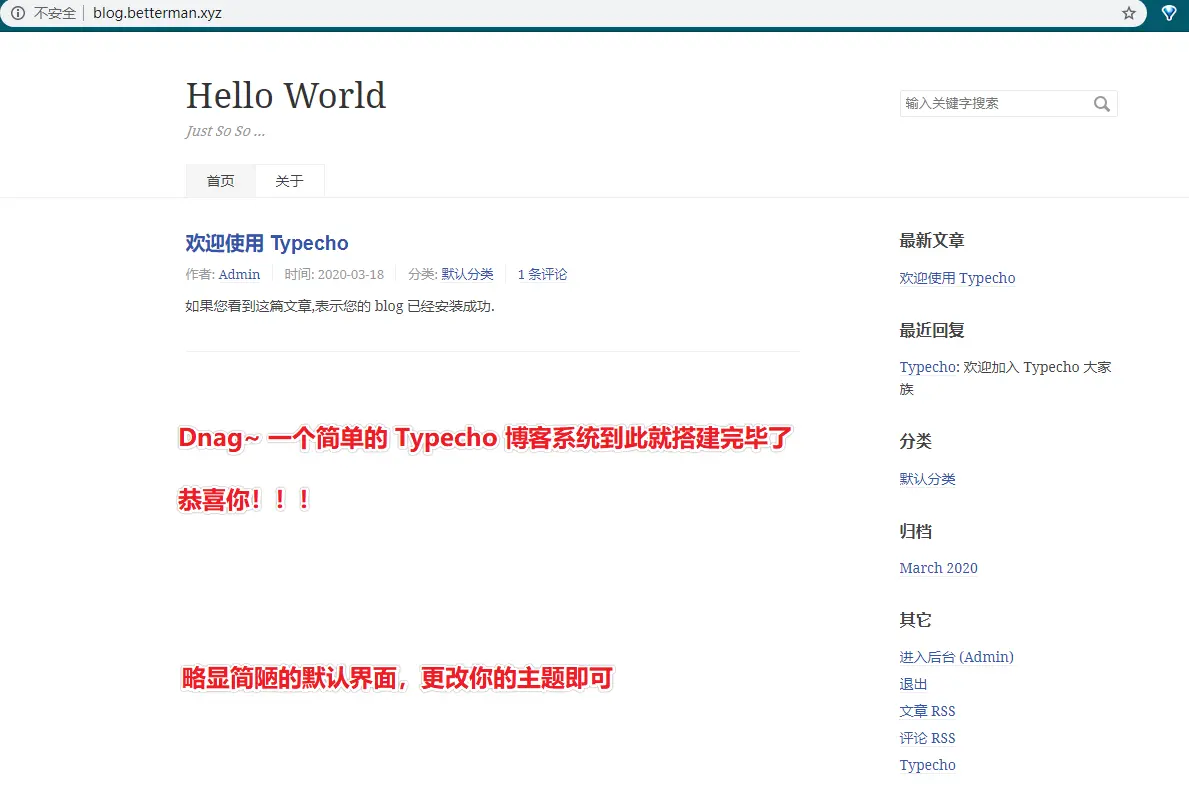Open the site security info icon

click(x=18, y=13)
